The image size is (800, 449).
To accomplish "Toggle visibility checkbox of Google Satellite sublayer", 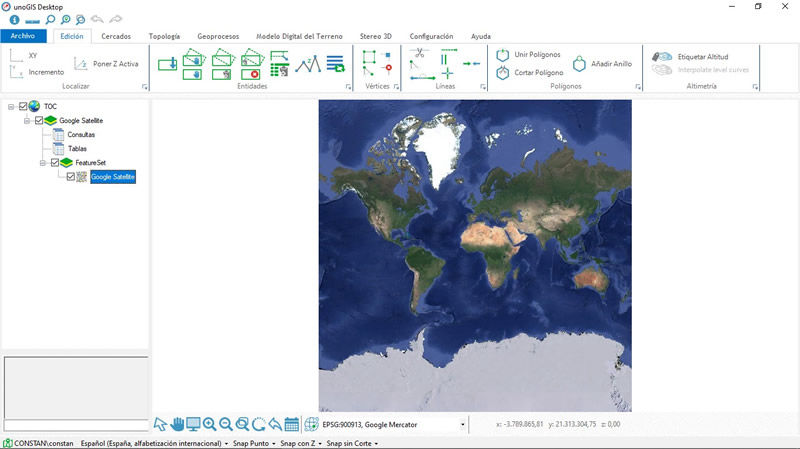I will pyautogui.click(x=70, y=176).
